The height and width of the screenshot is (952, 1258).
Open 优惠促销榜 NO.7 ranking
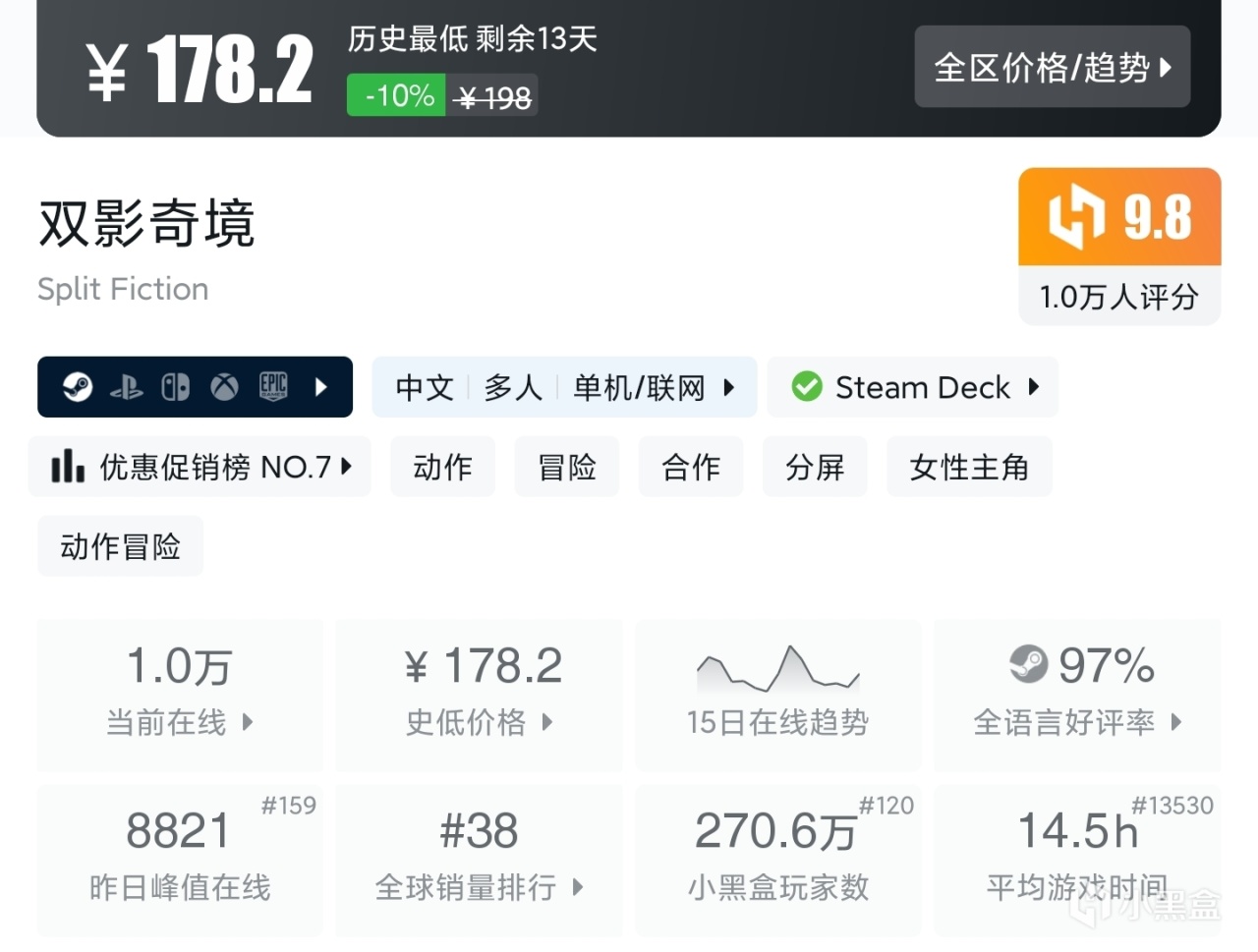pyautogui.click(x=200, y=467)
